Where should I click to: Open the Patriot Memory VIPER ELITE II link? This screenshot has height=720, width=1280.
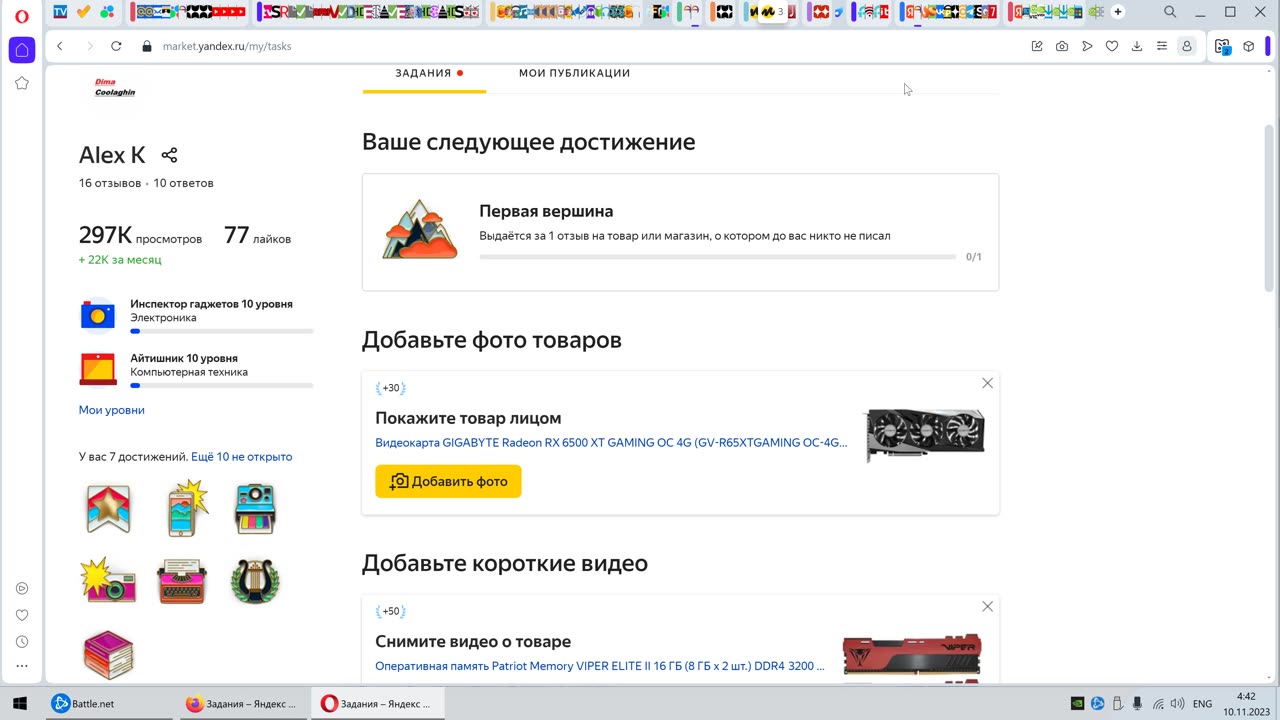(x=600, y=665)
